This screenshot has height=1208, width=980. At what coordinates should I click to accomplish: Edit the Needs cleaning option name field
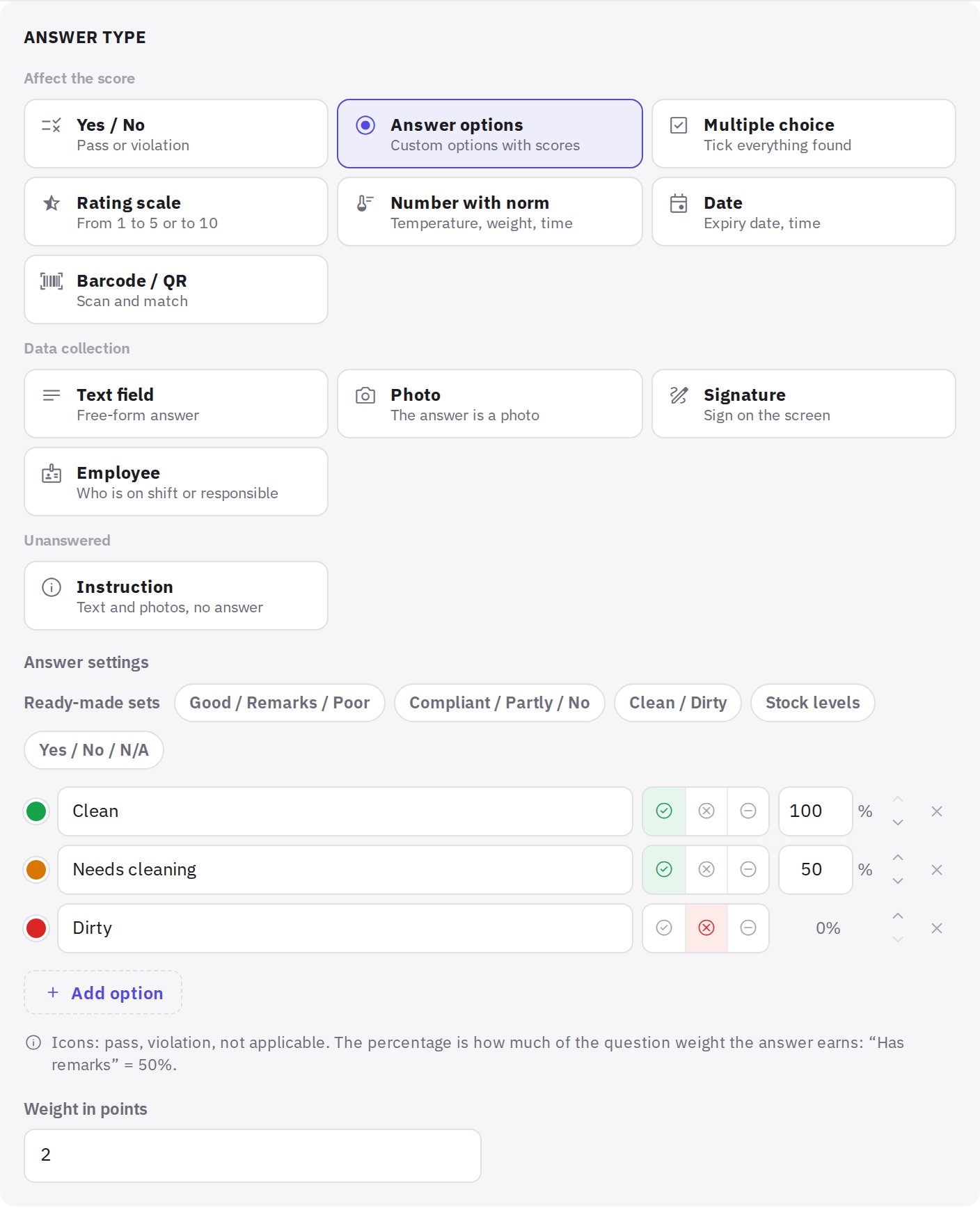point(345,870)
